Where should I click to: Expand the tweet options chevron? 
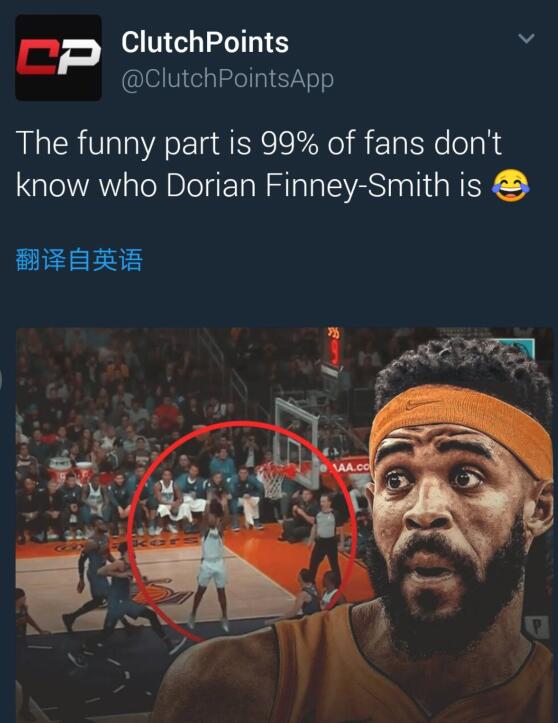click(x=526, y=38)
